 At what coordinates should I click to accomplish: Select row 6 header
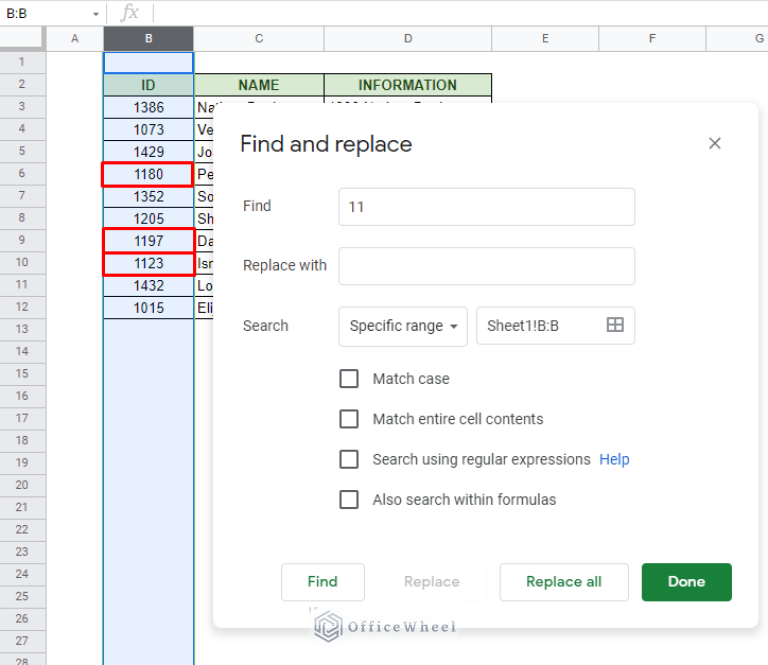tap(22, 173)
